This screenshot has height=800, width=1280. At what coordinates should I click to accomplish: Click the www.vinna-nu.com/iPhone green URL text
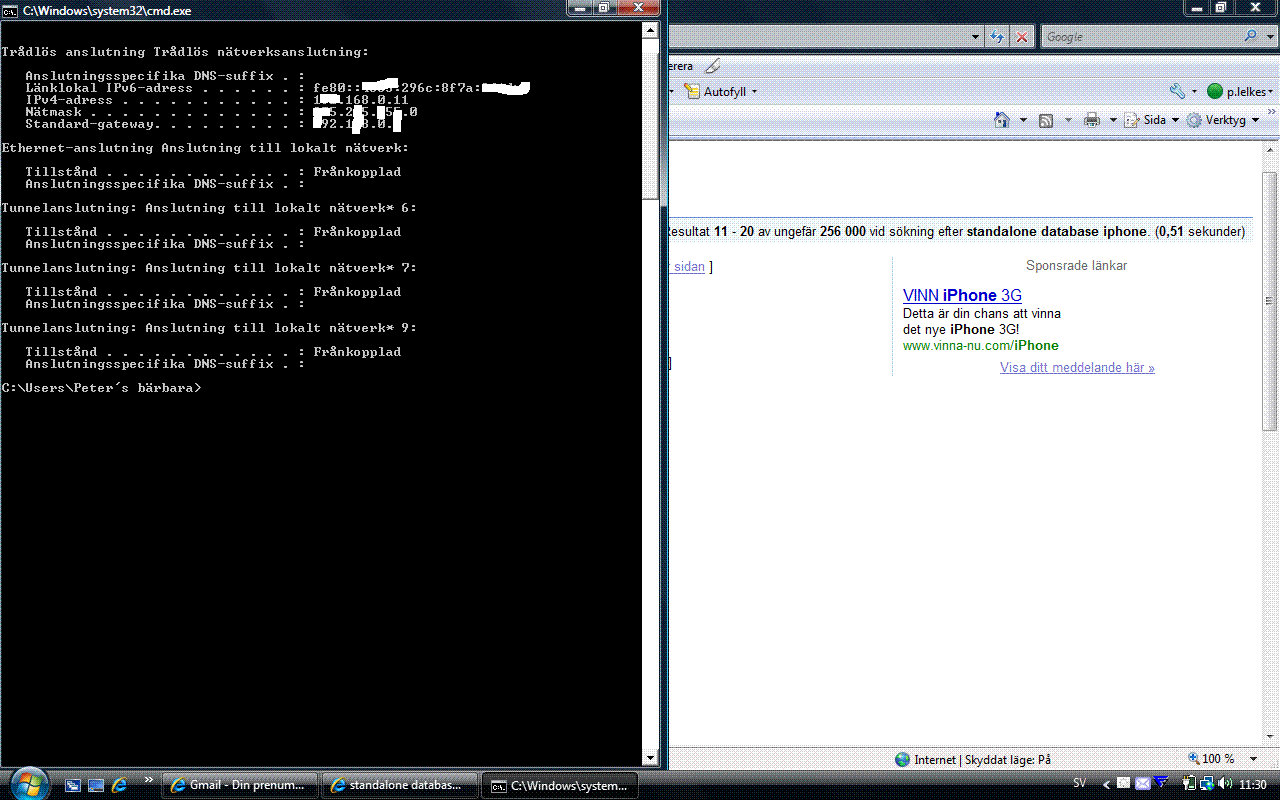click(x=980, y=345)
